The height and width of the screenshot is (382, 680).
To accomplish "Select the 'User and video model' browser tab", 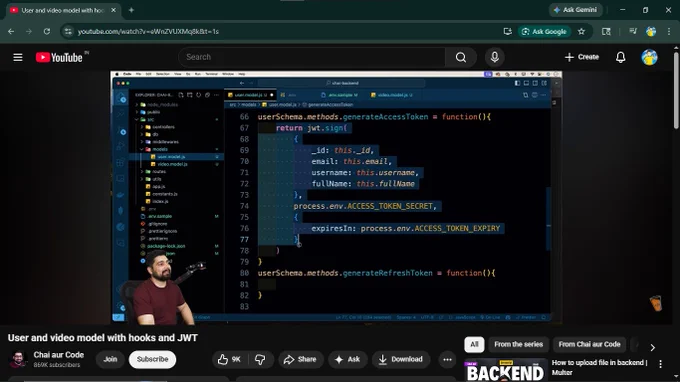I will [x=63, y=10].
